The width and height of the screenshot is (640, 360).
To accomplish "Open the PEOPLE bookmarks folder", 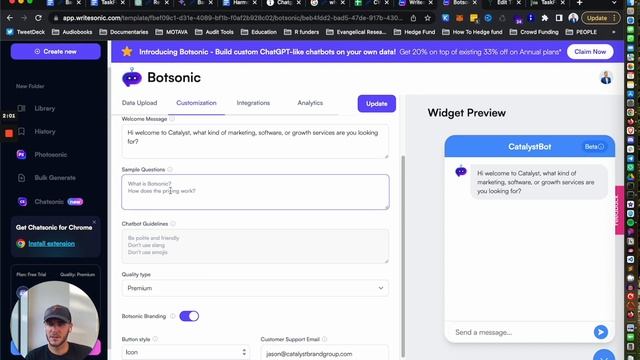I will click(x=582, y=32).
